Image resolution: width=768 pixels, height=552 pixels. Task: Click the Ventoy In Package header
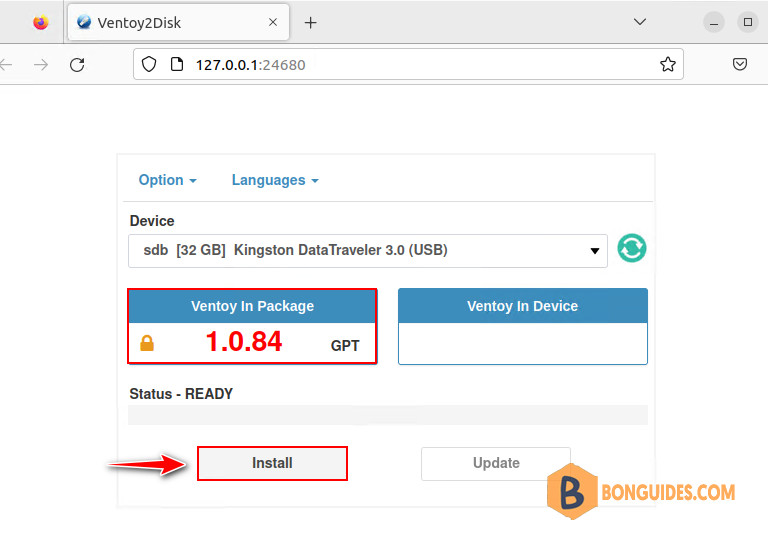pos(252,306)
